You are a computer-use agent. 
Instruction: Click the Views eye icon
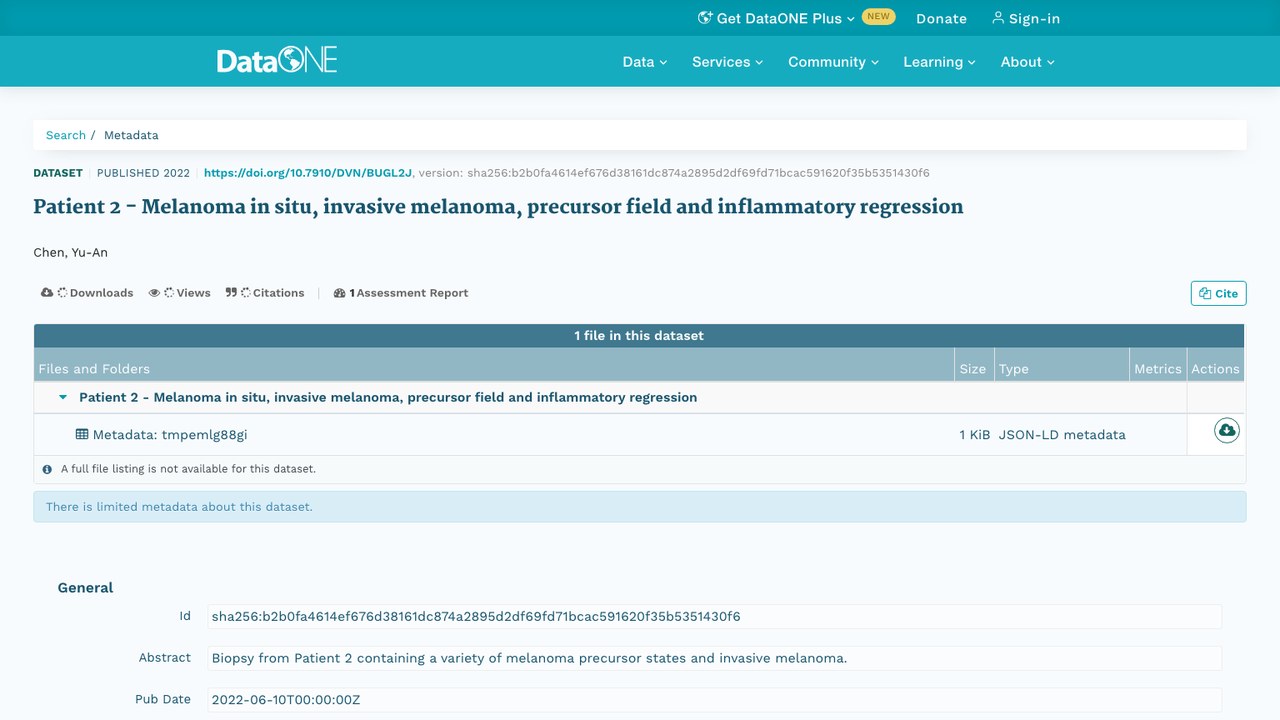[x=154, y=293]
